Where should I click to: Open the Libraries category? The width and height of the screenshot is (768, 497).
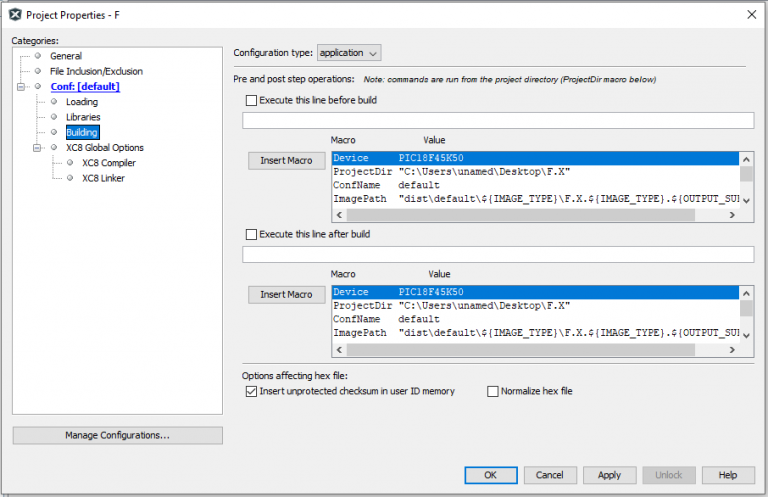[x=83, y=117]
